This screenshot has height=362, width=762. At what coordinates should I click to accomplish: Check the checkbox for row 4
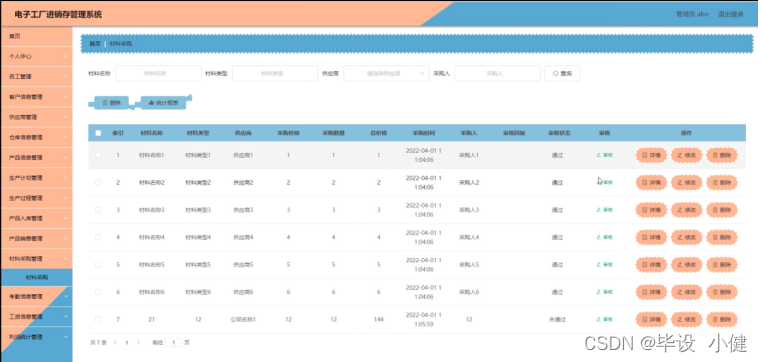click(x=98, y=237)
